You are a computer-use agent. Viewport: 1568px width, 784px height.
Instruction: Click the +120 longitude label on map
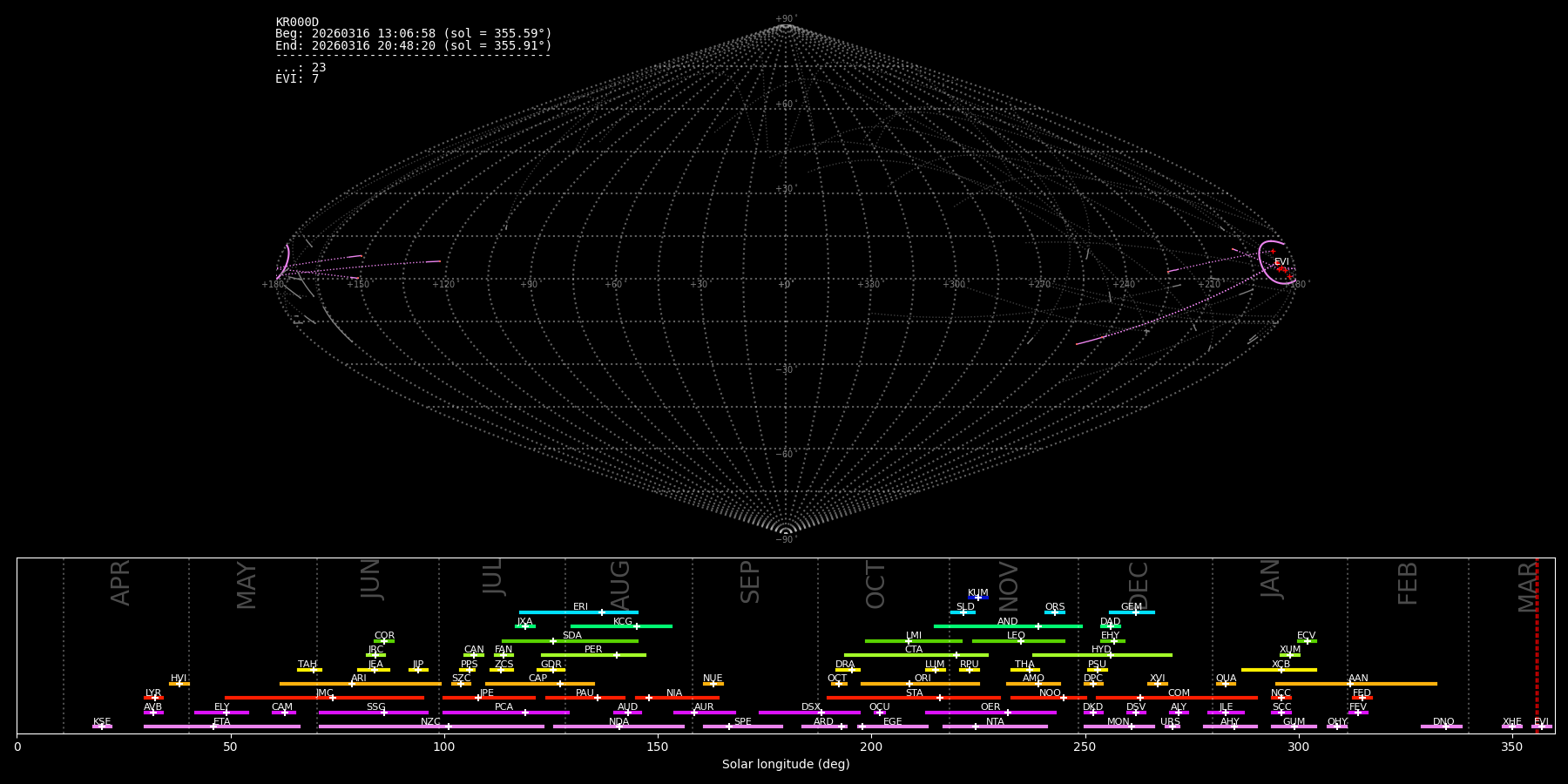click(443, 285)
